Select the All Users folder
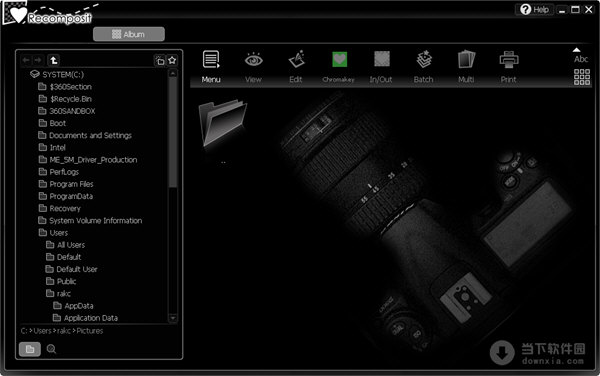 tap(65, 245)
